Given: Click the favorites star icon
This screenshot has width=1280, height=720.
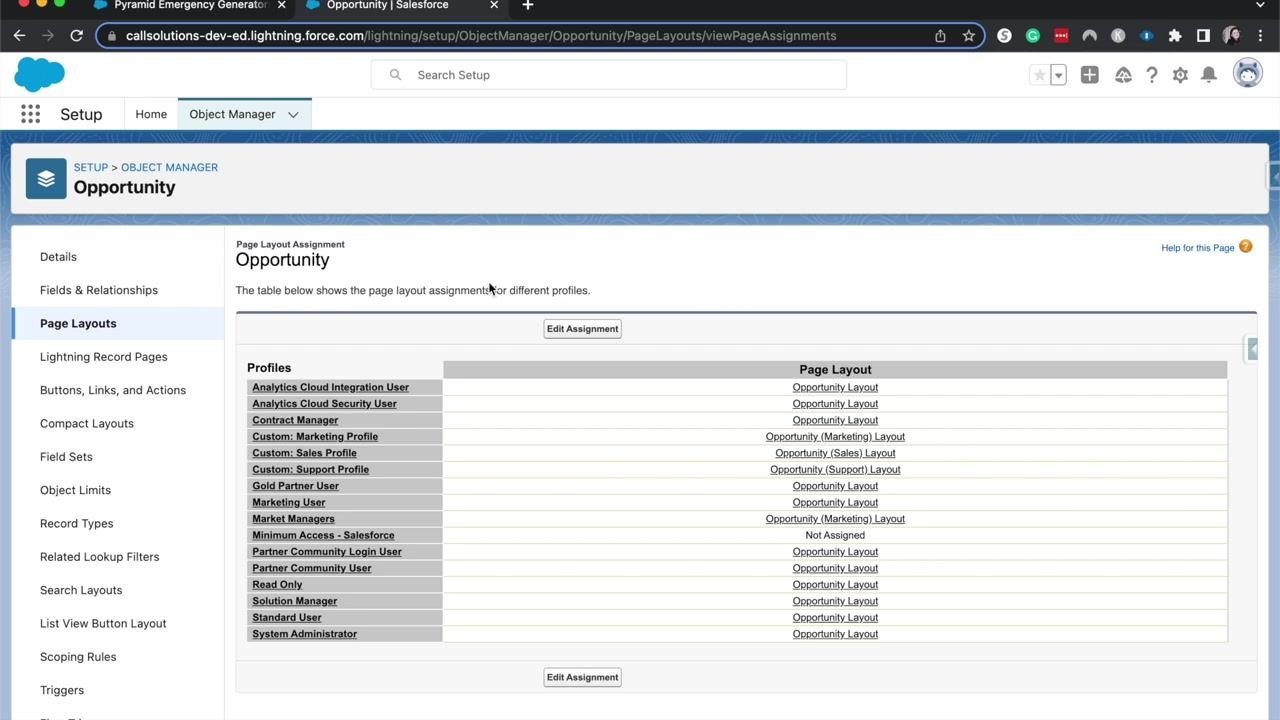Looking at the screenshot, I should pos(1040,75).
